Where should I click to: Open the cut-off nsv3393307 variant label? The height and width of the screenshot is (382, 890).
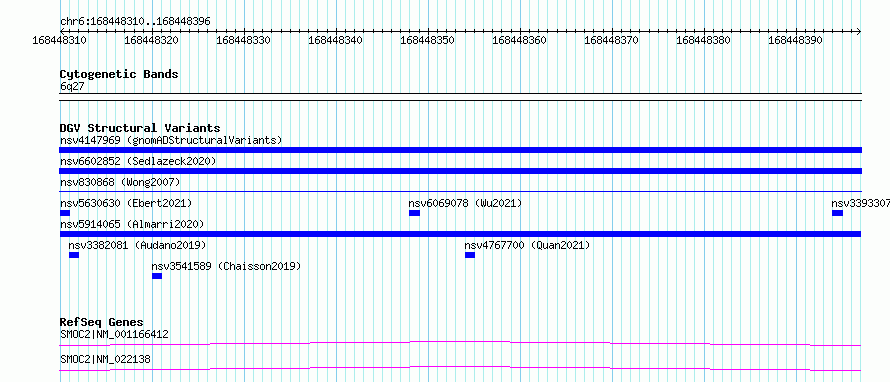(x=860, y=203)
